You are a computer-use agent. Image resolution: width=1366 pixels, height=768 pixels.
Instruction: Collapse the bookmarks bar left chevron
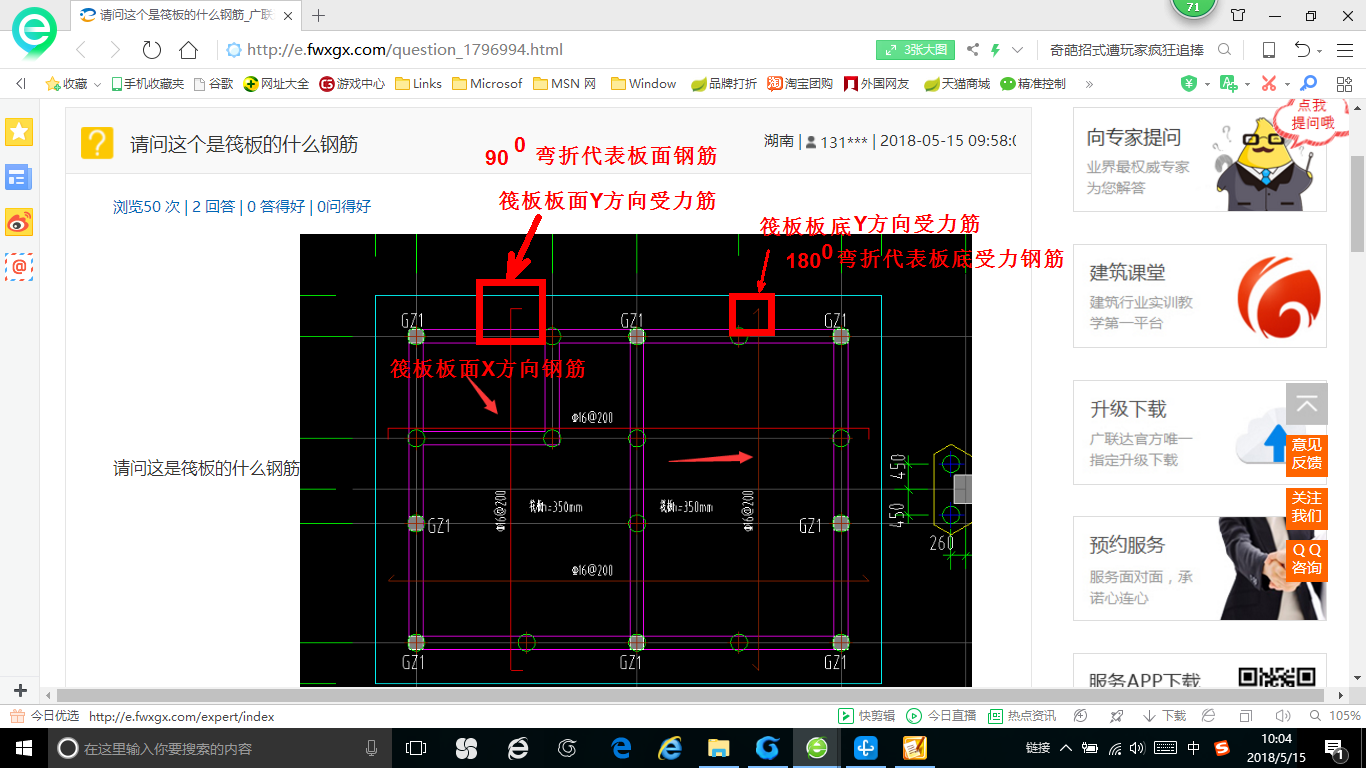tap(20, 84)
